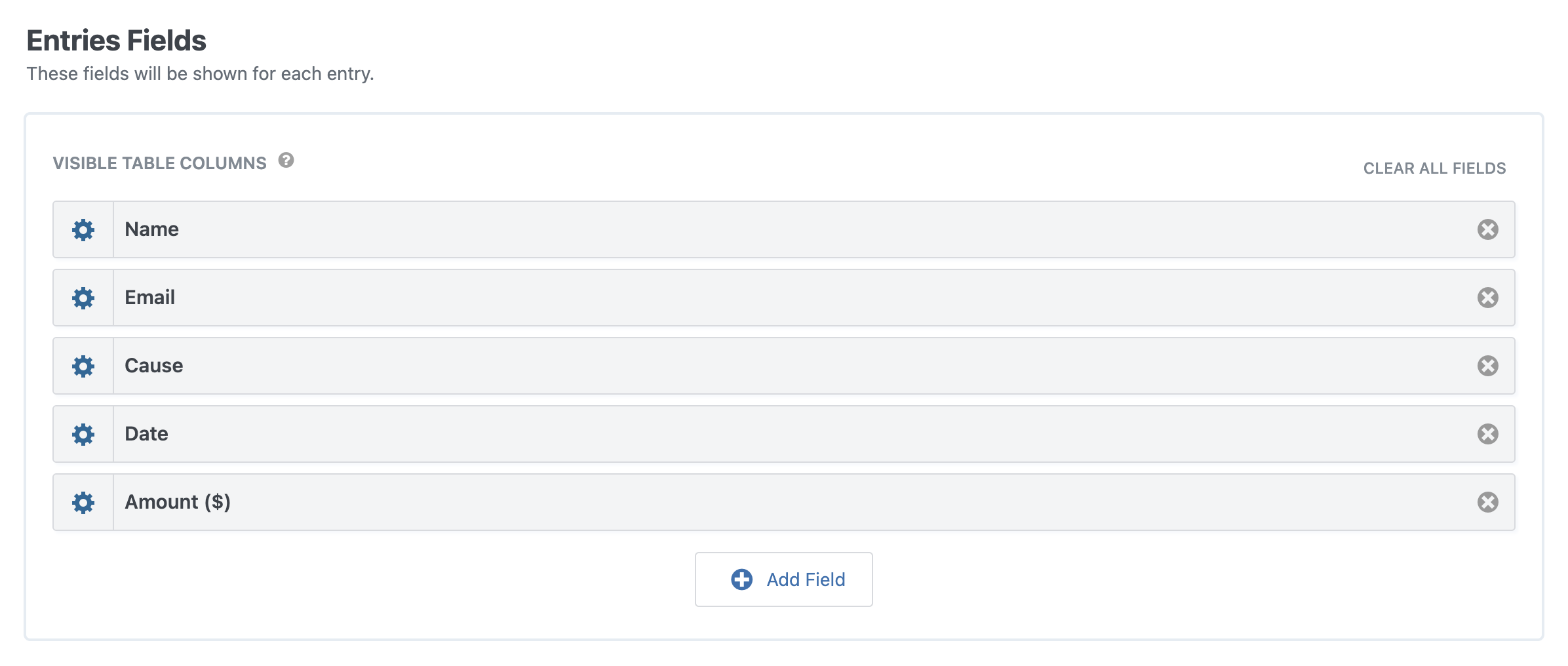This screenshot has width=1568, height=666.
Task: Click the blue plus icon in Add Field
Action: [x=741, y=579]
